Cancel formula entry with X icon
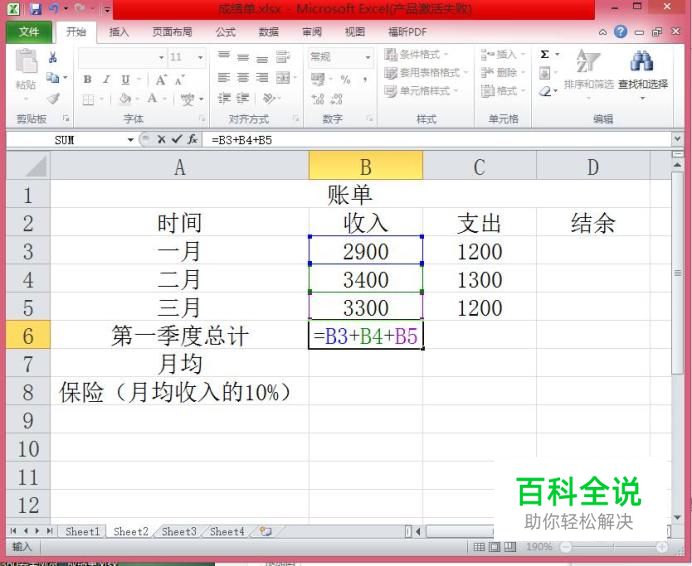 coord(161,140)
